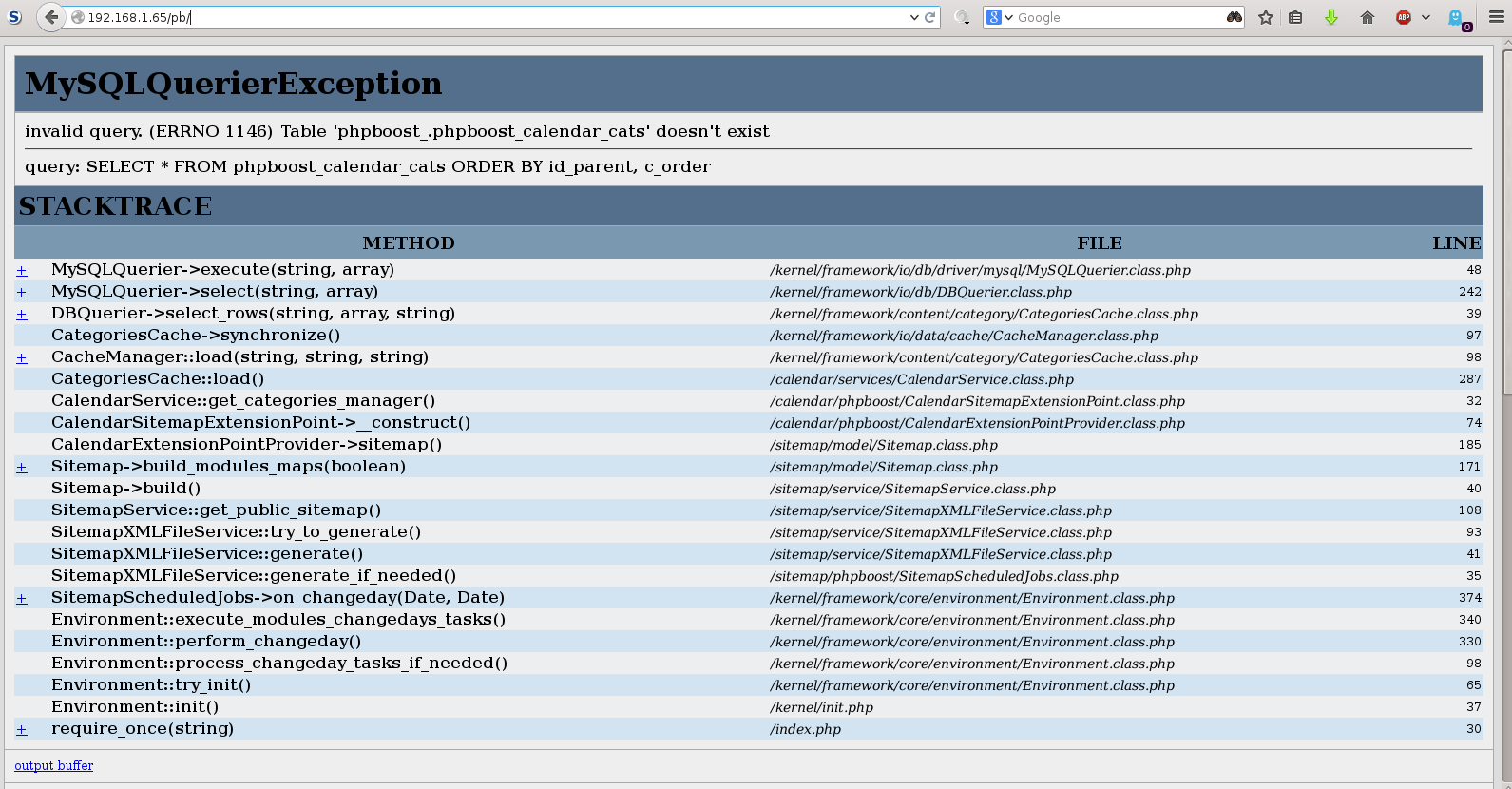Open the search engine selector dropdown

pos(999,17)
